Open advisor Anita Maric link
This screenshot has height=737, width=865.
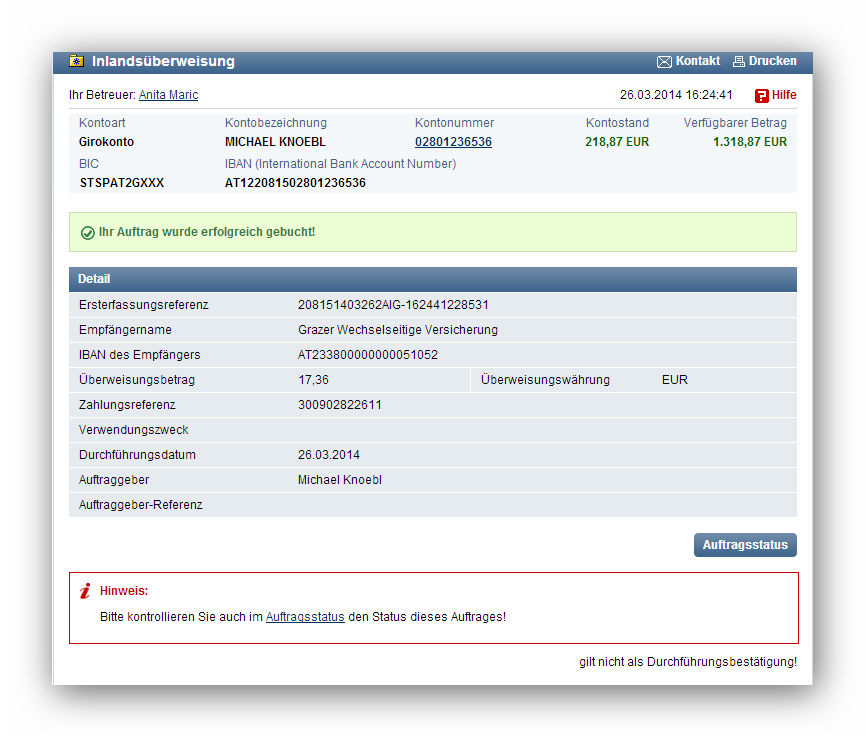tap(168, 95)
